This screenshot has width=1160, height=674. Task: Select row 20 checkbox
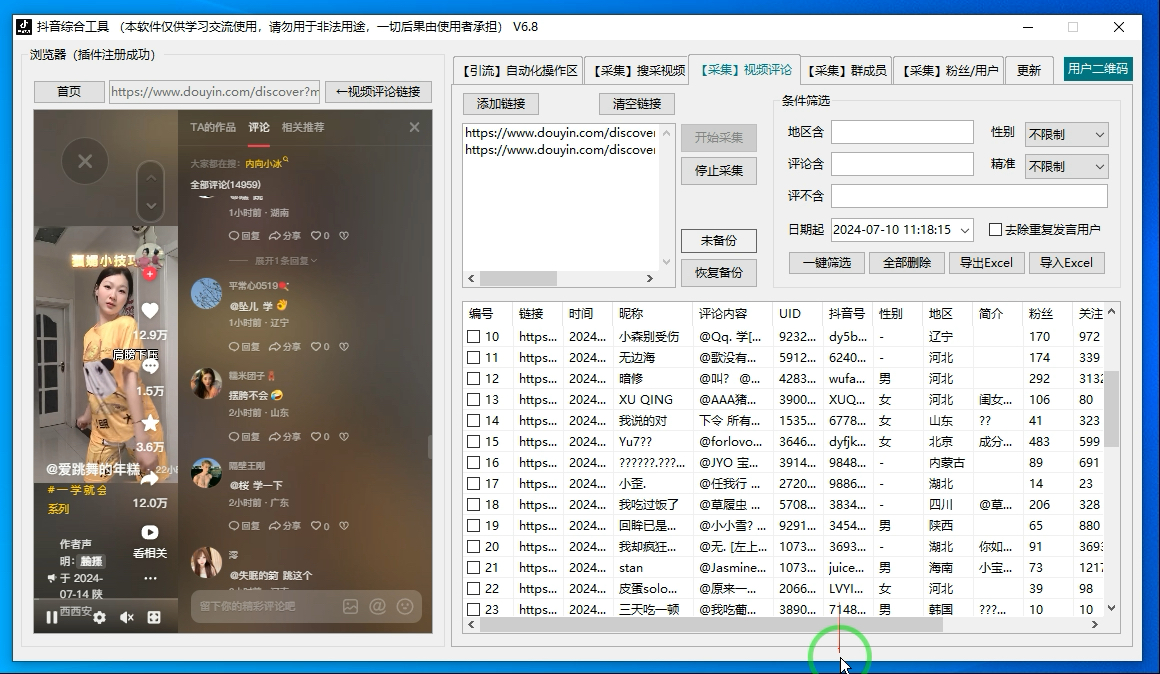(x=473, y=547)
